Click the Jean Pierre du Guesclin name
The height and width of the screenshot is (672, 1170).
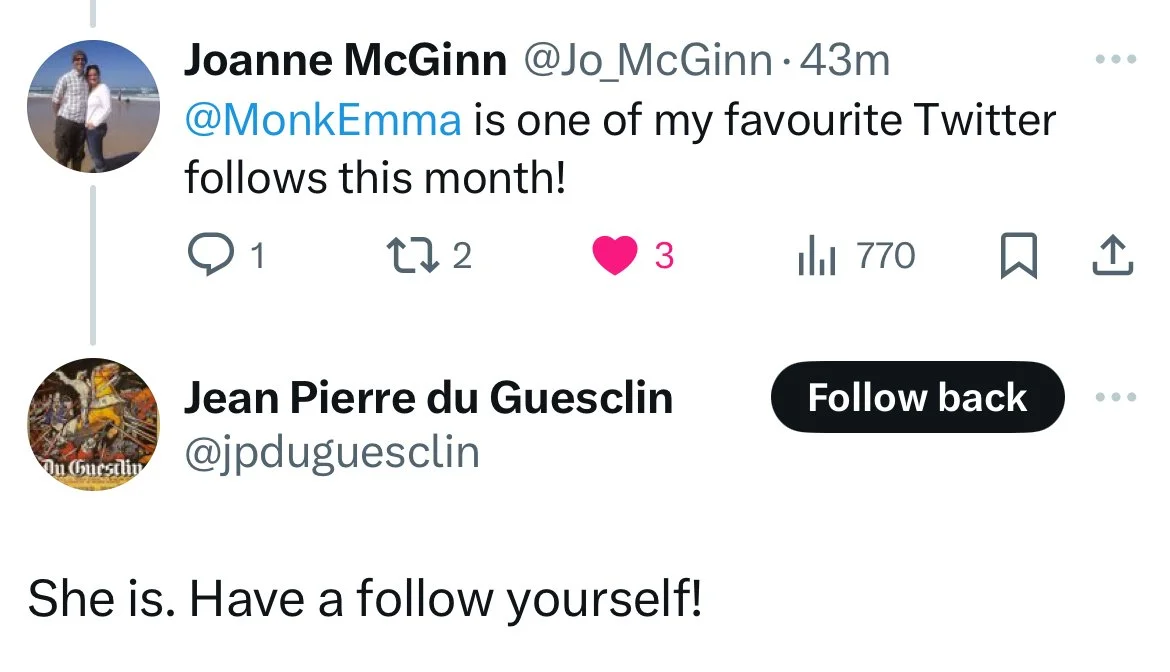click(x=428, y=398)
